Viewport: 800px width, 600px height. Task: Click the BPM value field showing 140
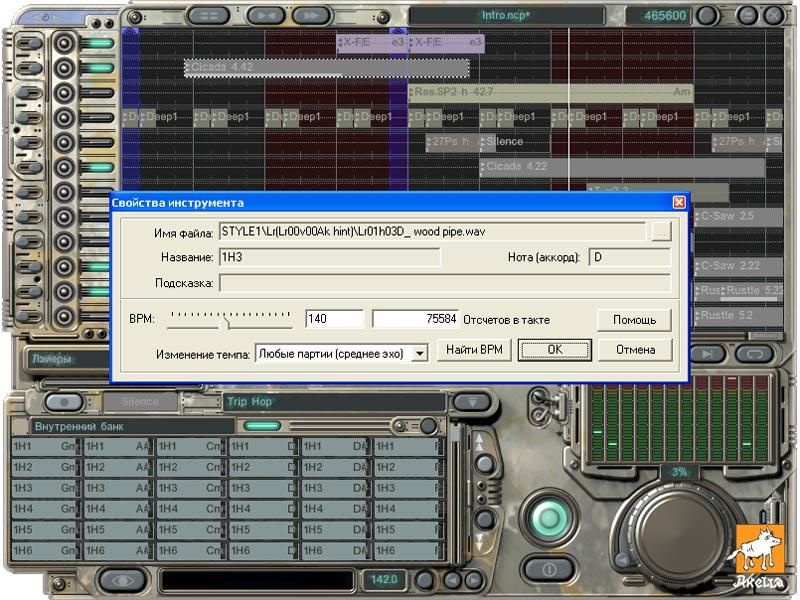coord(334,319)
